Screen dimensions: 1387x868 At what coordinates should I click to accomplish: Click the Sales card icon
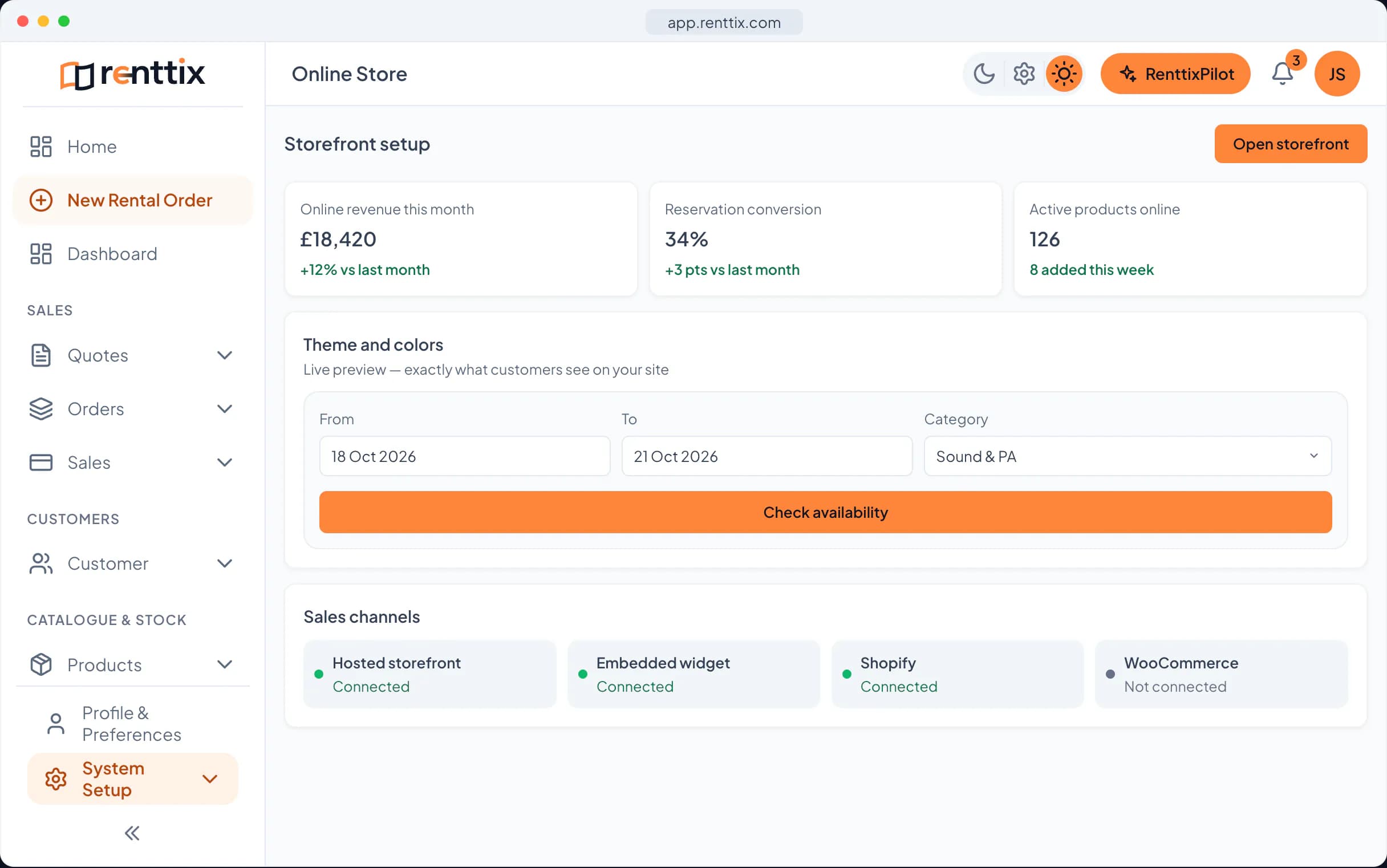click(x=40, y=463)
